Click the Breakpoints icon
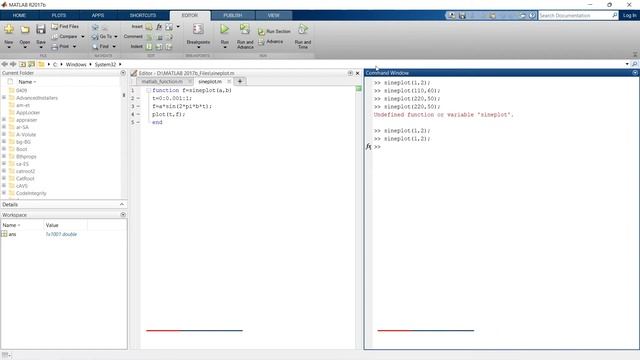This screenshot has height=360, width=640. pyautogui.click(x=198, y=29)
